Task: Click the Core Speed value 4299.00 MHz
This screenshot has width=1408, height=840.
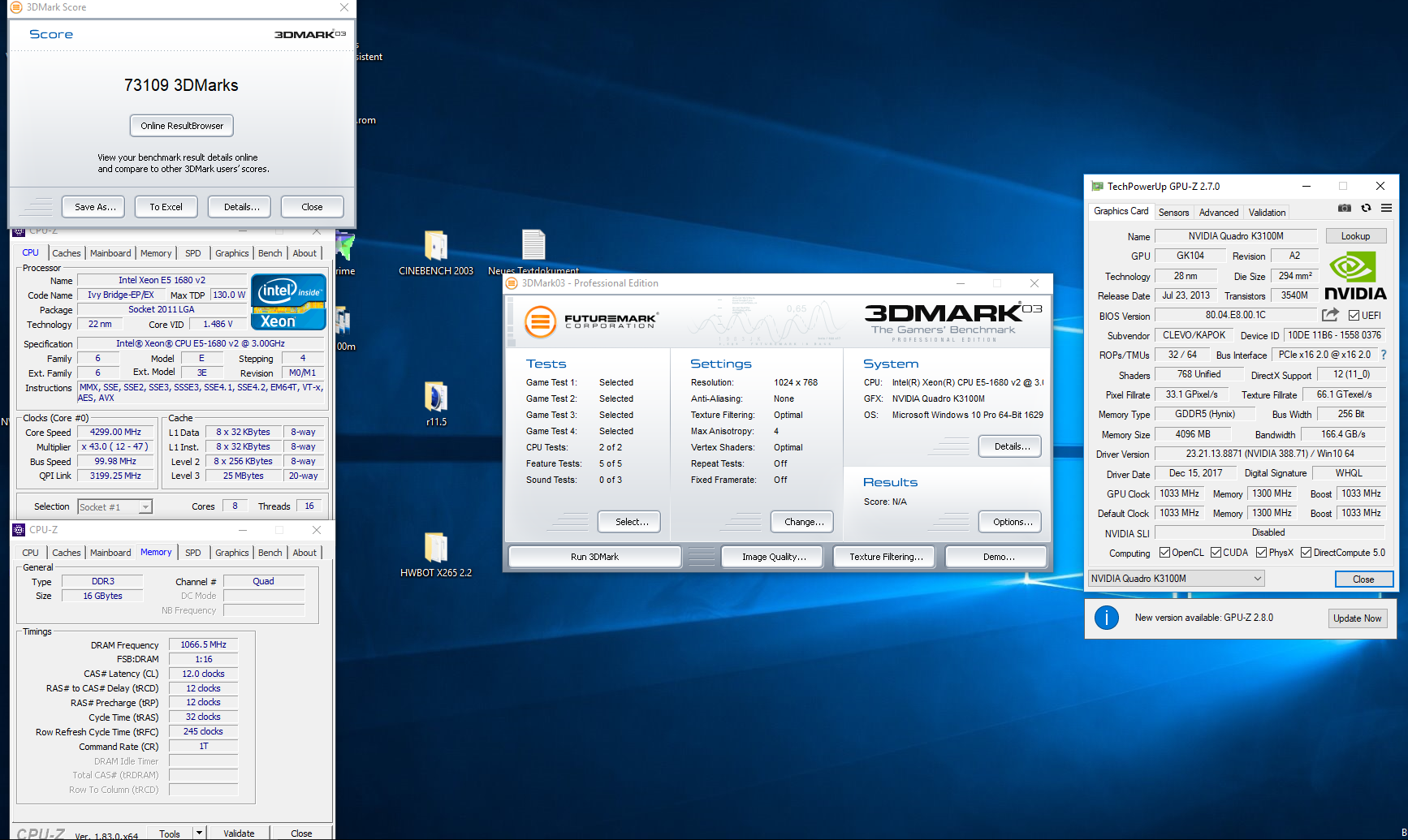Action: [115, 432]
